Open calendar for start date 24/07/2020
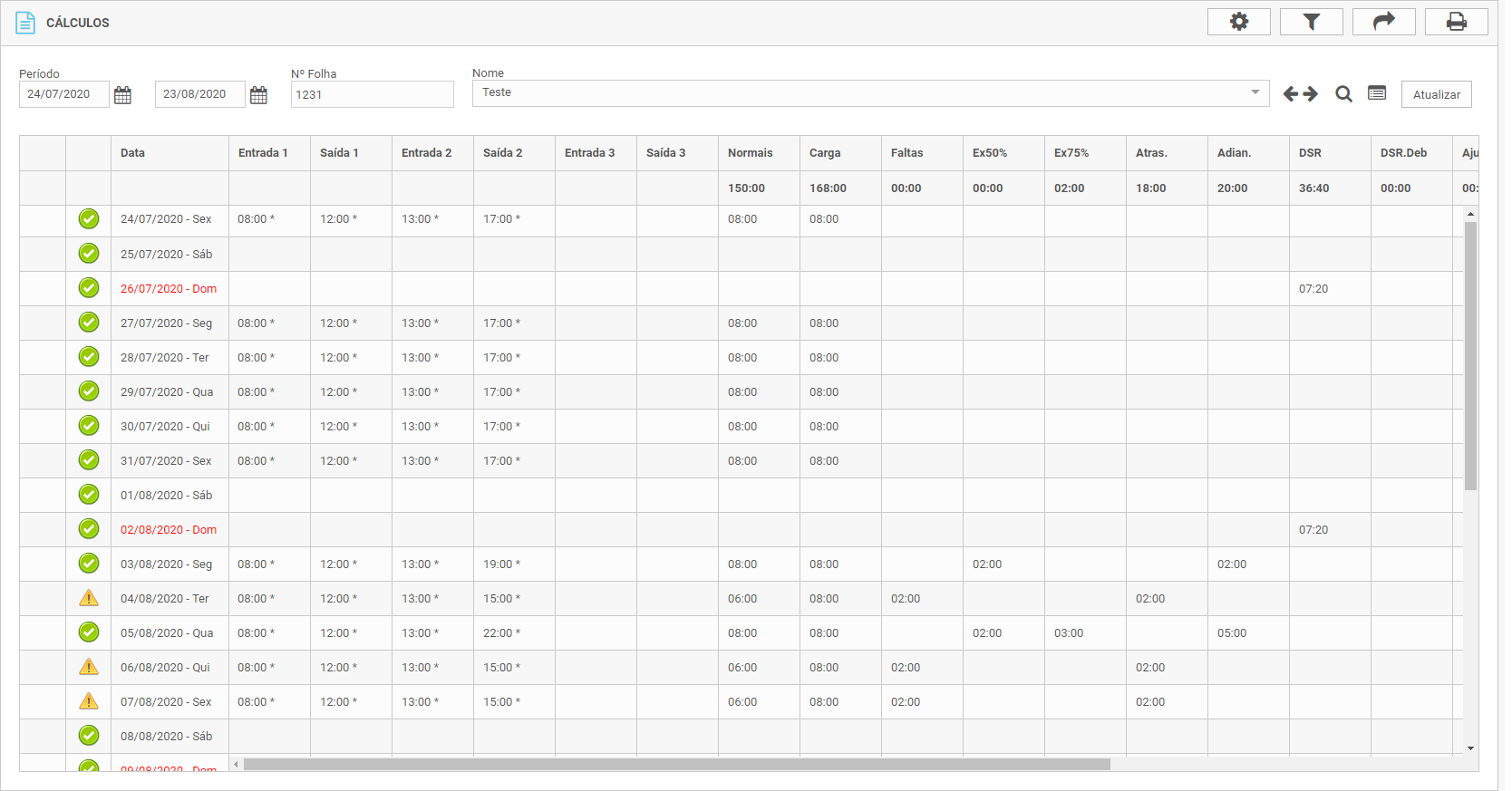Viewport: 1512px width, 791px height. [123, 95]
